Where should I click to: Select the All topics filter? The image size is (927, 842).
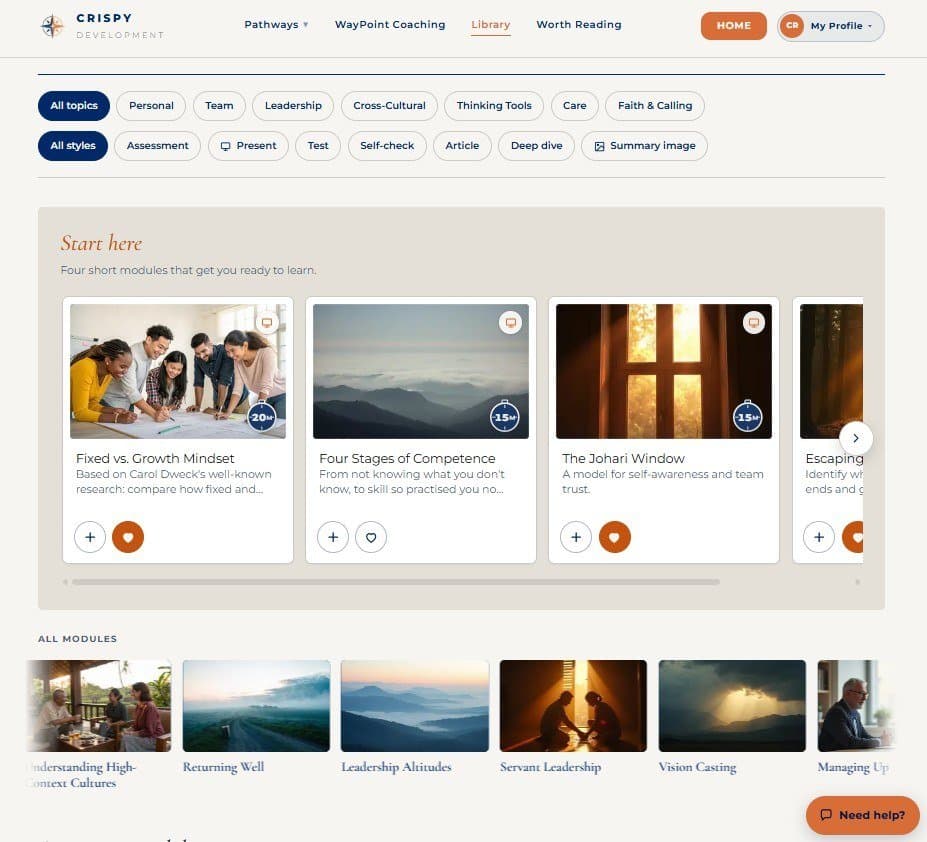74,106
